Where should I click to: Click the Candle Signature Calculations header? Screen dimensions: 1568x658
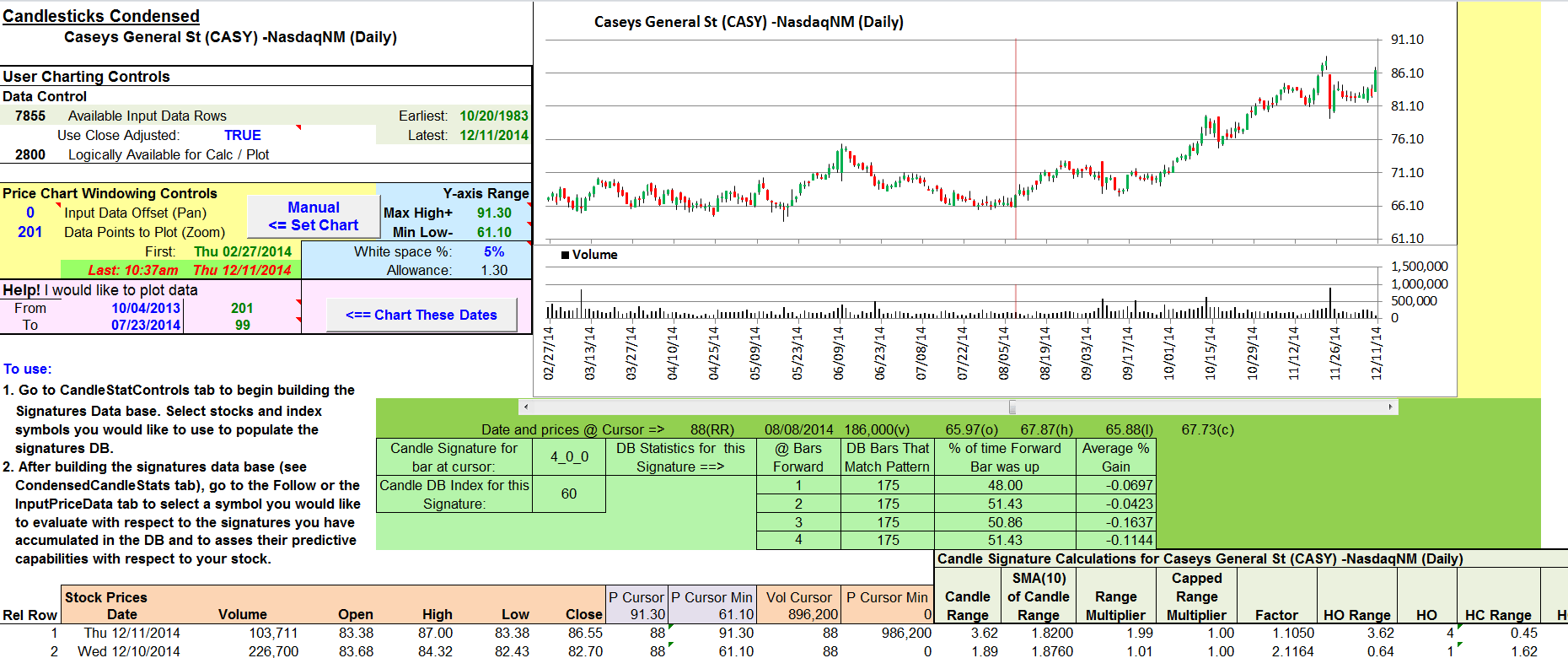click(x=1200, y=558)
